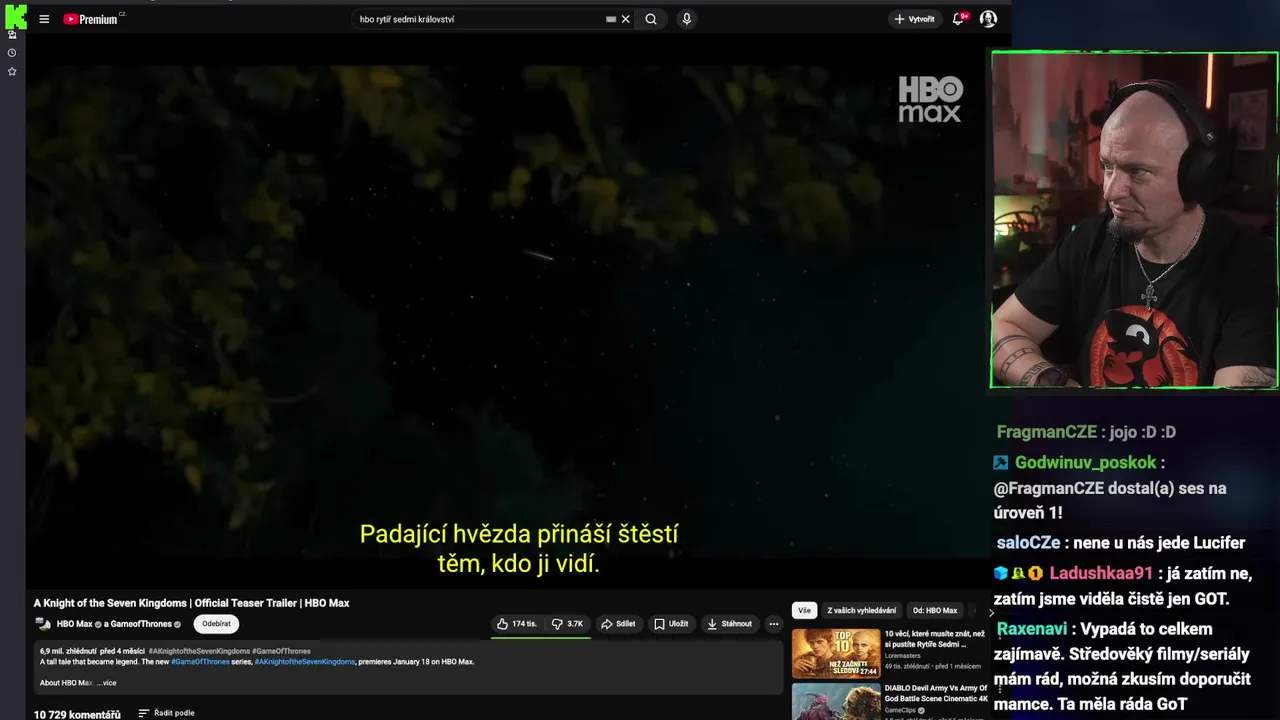
Task: Open the account avatar menu
Action: tap(988, 19)
